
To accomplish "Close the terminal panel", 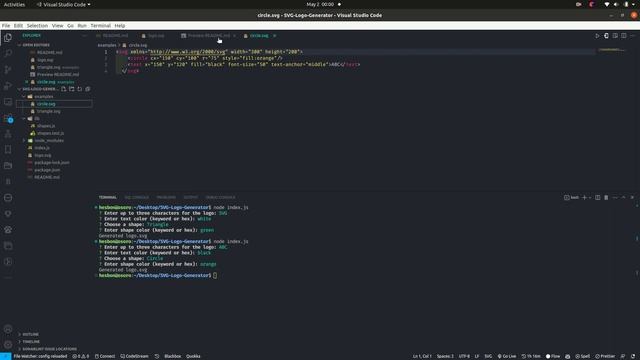I will (632, 198).
